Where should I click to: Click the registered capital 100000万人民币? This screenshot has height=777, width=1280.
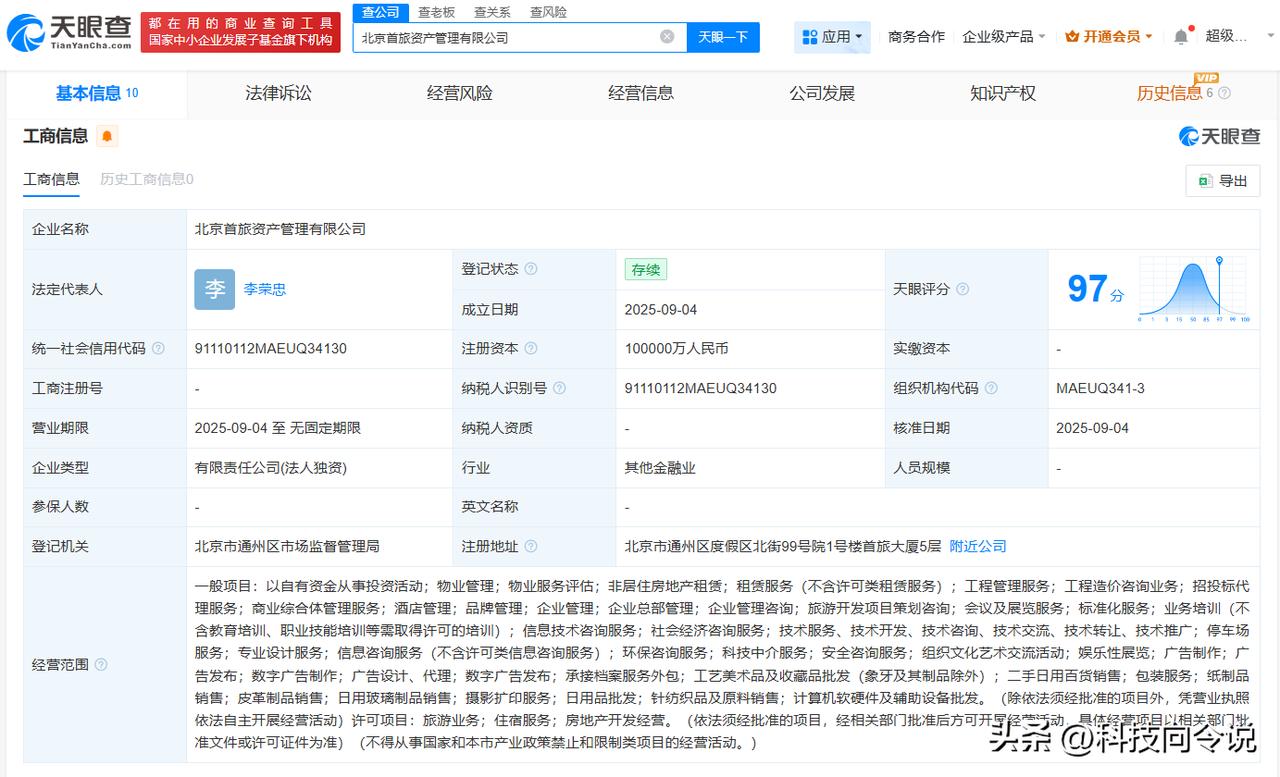[677, 349]
